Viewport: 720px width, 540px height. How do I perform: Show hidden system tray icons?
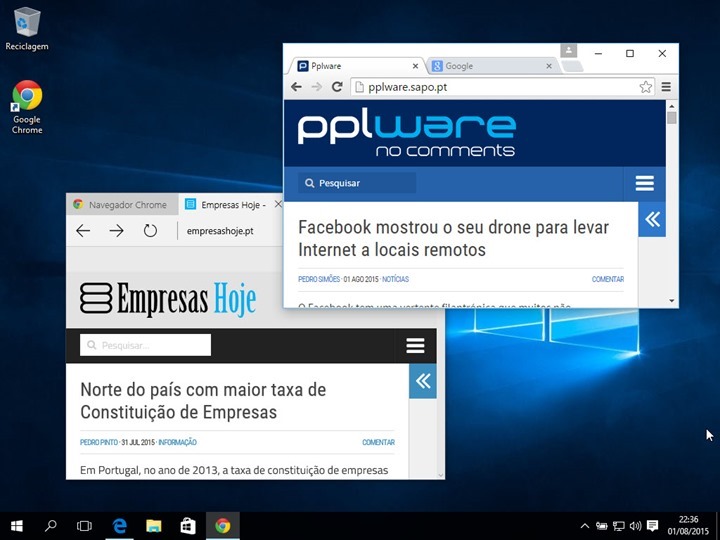pyautogui.click(x=585, y=526)
